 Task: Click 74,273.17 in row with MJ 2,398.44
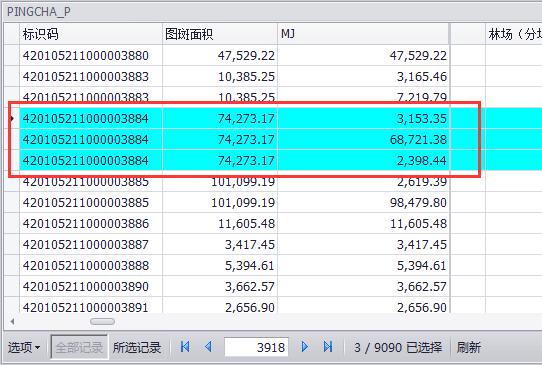(x=220, y=161)
